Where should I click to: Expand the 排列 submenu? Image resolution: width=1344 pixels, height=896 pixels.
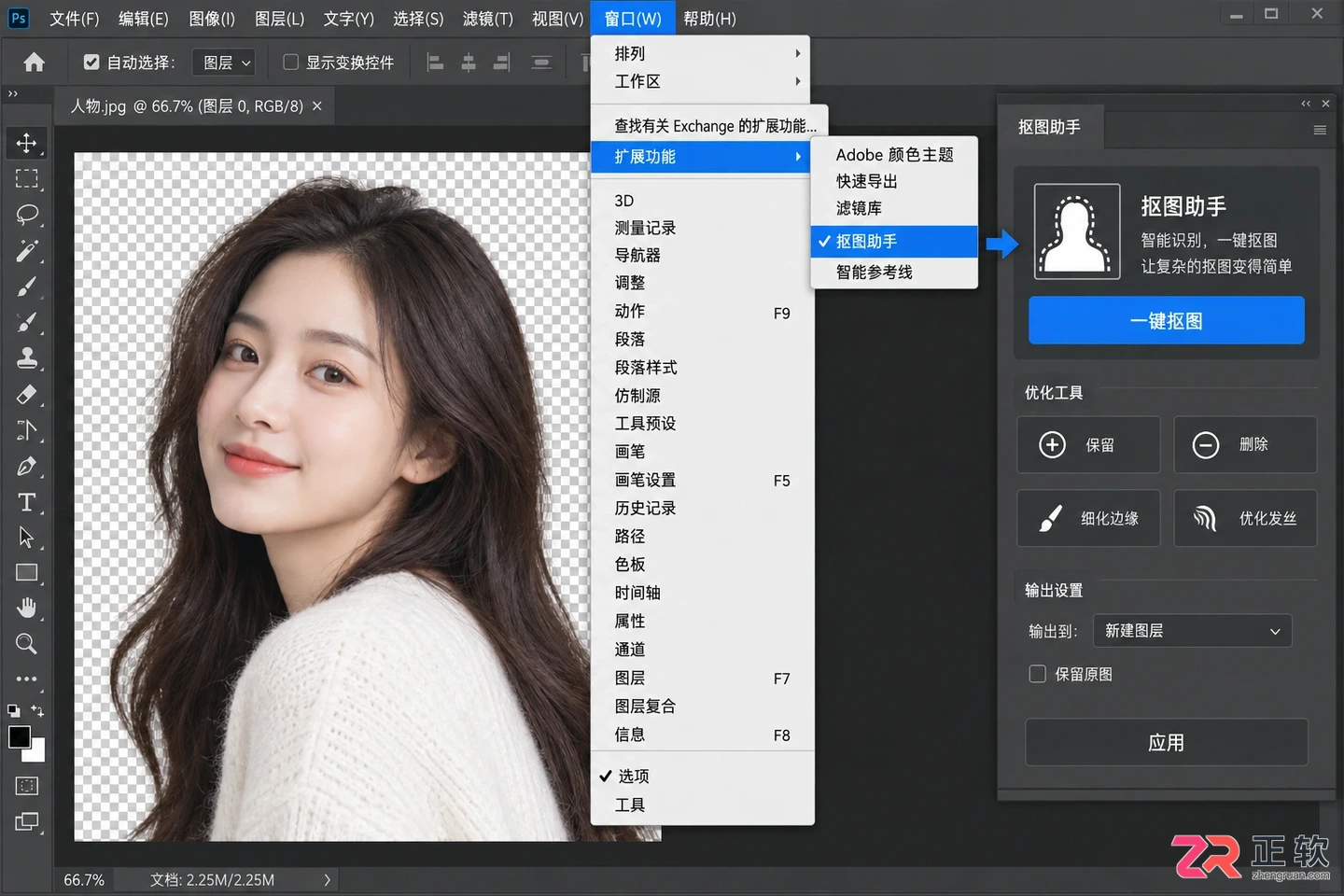[x=700, y=53]
